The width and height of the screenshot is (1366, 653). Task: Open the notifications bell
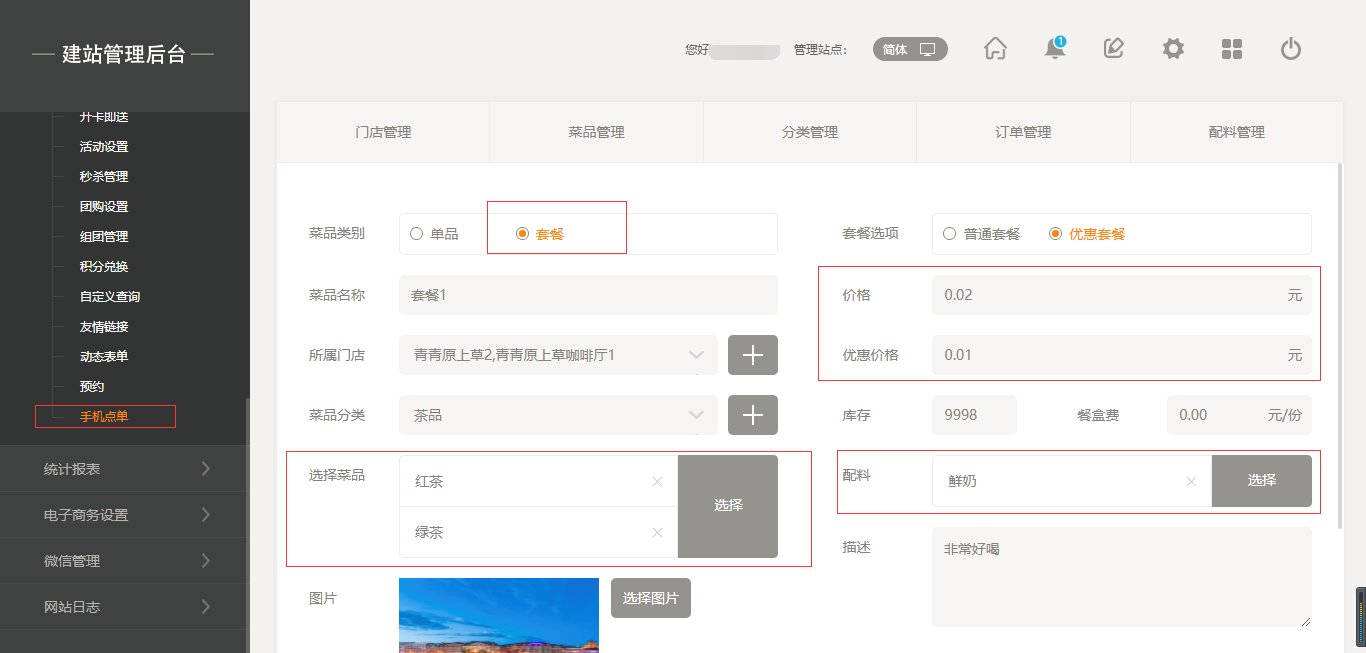pyautogui.click(x=1054, y=49)
